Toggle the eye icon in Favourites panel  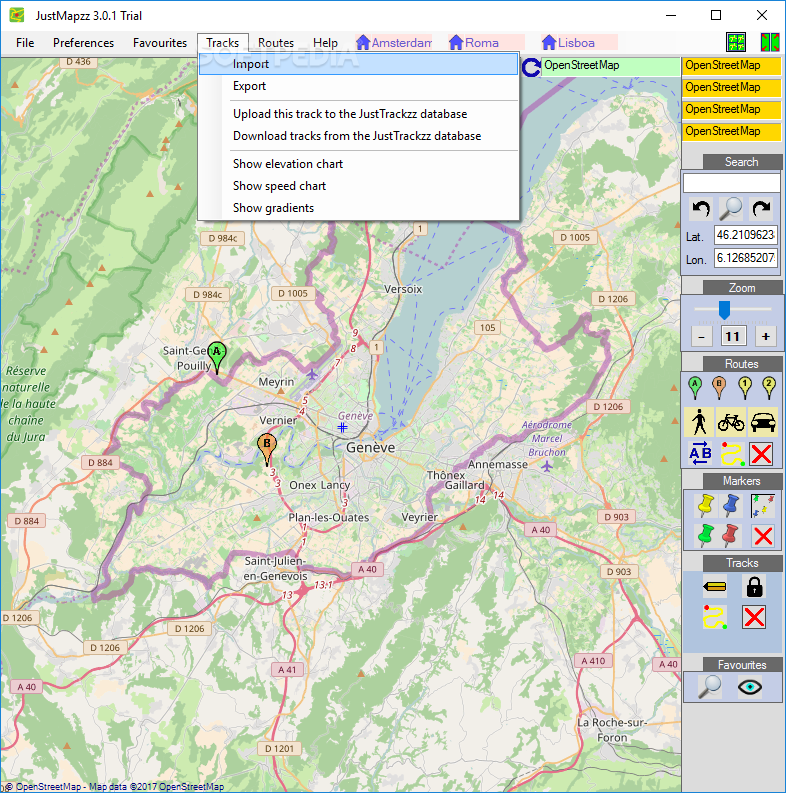point(750,687)
